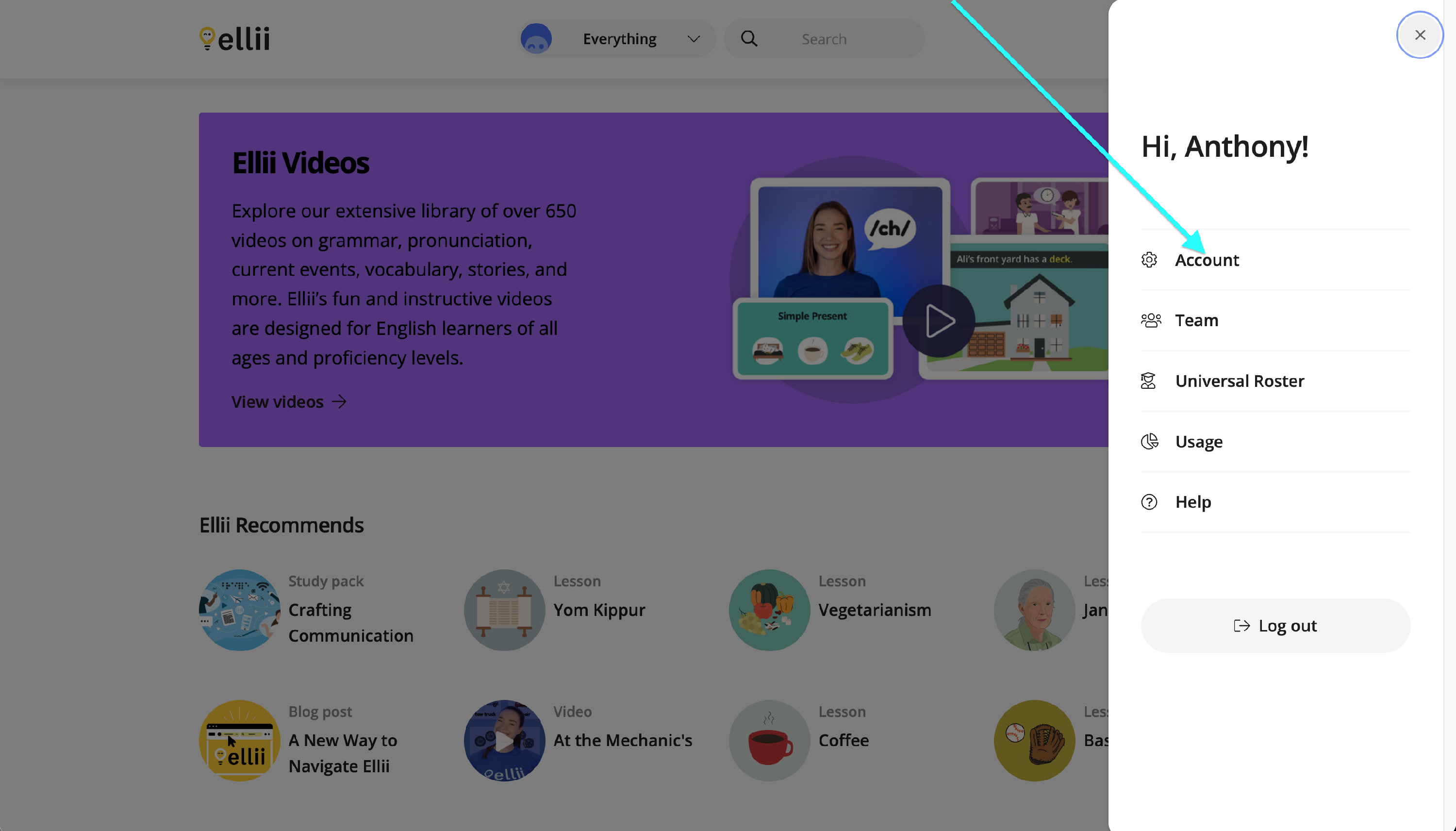Open the Team menu item
This screenshot has height=831, width=1456.
[1196, 320]
